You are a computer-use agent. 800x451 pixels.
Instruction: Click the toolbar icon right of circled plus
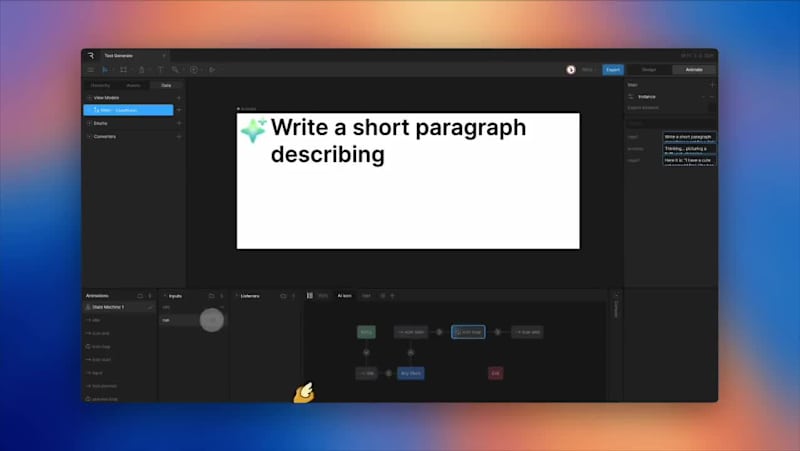[x=212, y=69]
